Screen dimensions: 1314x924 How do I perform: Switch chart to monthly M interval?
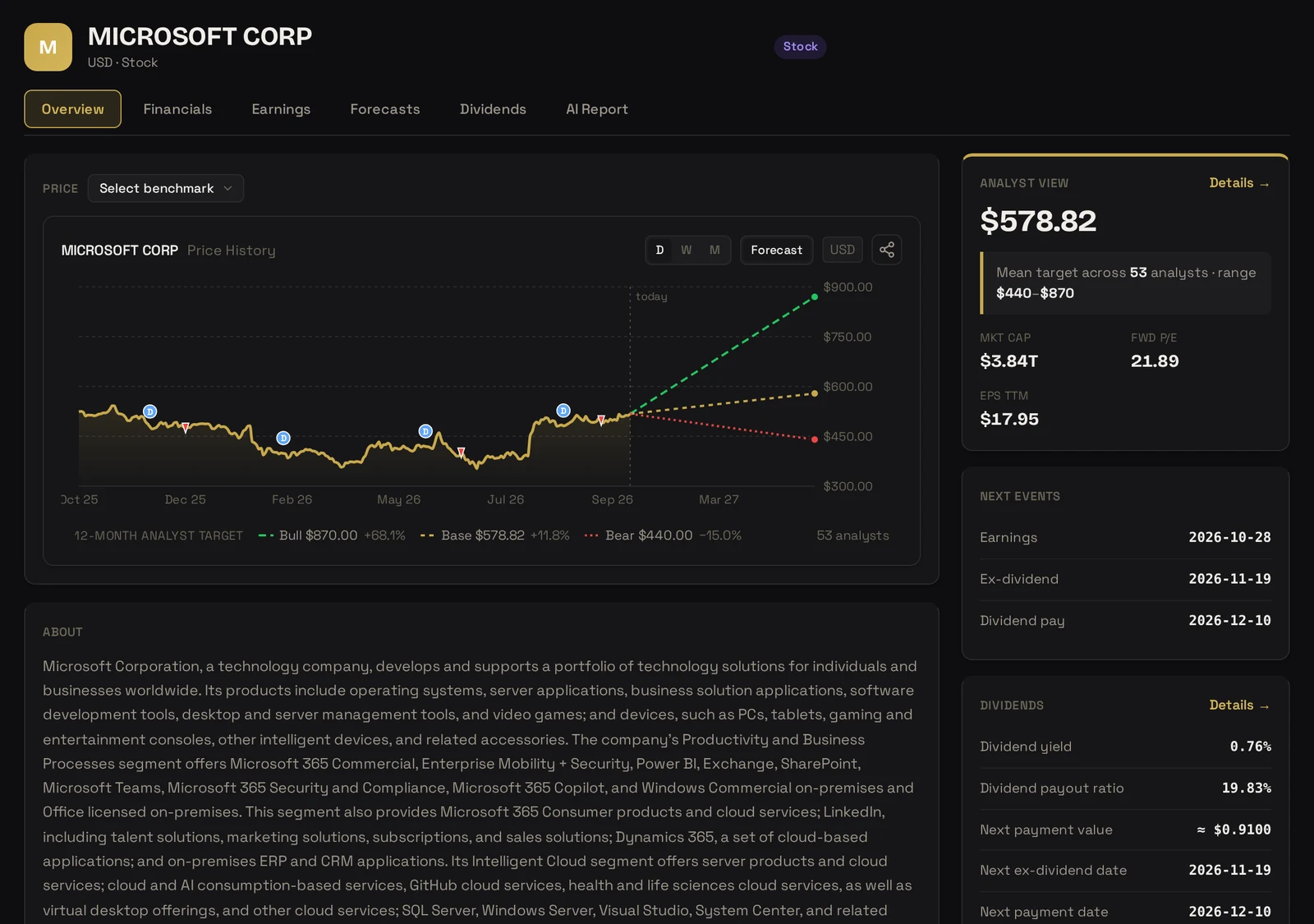click(714, 250)
